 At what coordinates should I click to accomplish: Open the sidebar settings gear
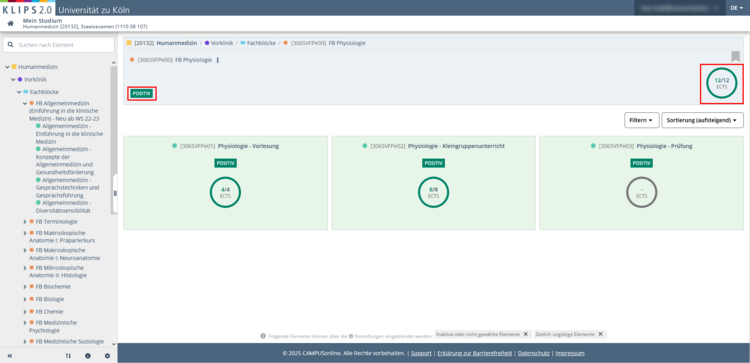point(107,356)
